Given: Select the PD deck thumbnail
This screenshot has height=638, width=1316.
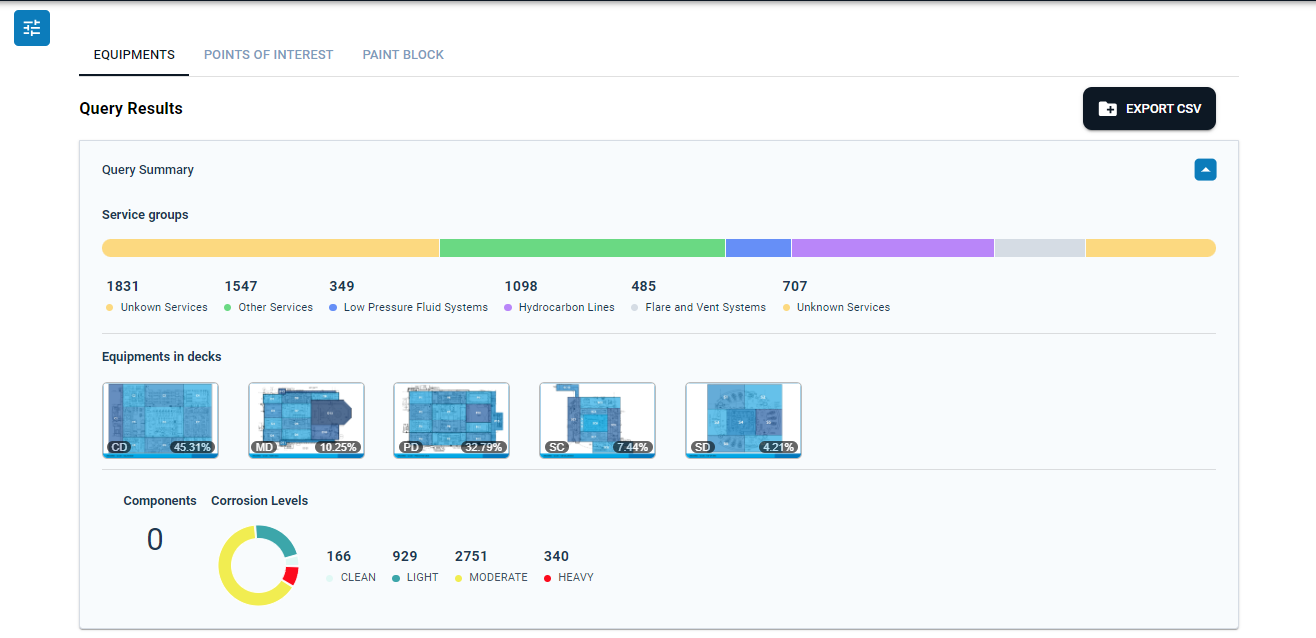Looking at the screenshot, I should click(x=452, y=420).
